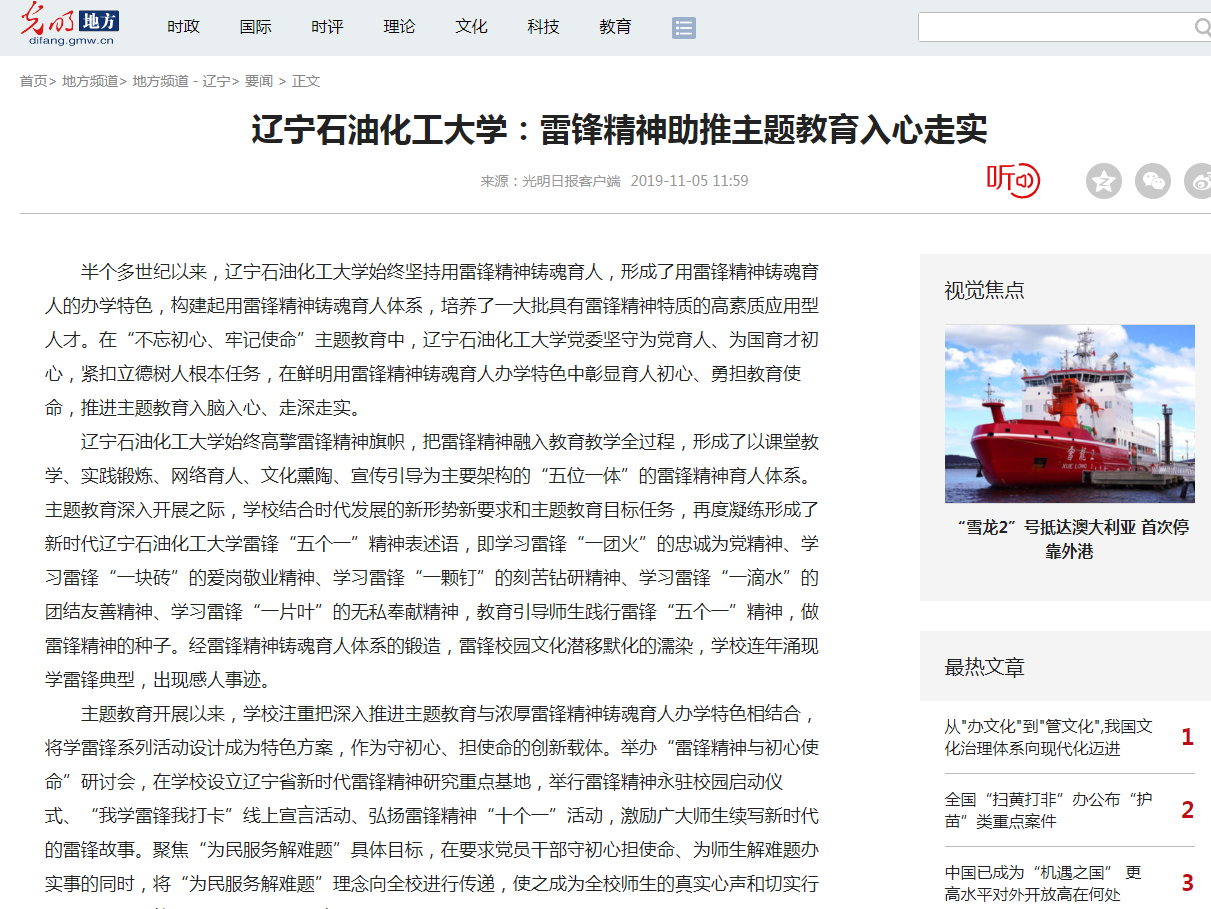Viewport: 1211px width, 909px height.
Task: Click the publish date 2019-11-05 11:59
Action: point(689,181)
